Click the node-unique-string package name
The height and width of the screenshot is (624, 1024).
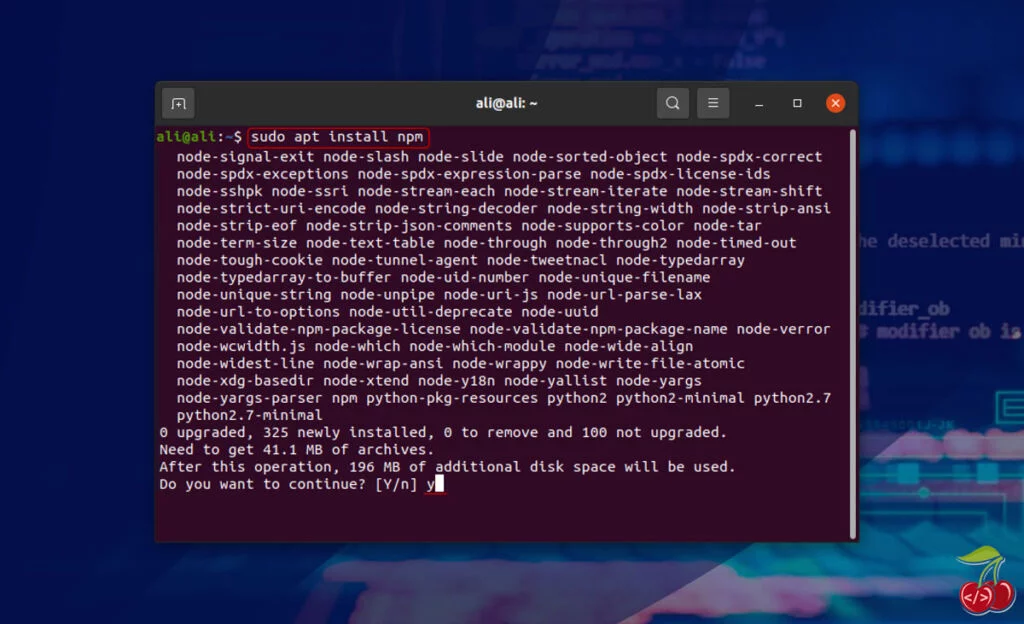coord(253,294)
